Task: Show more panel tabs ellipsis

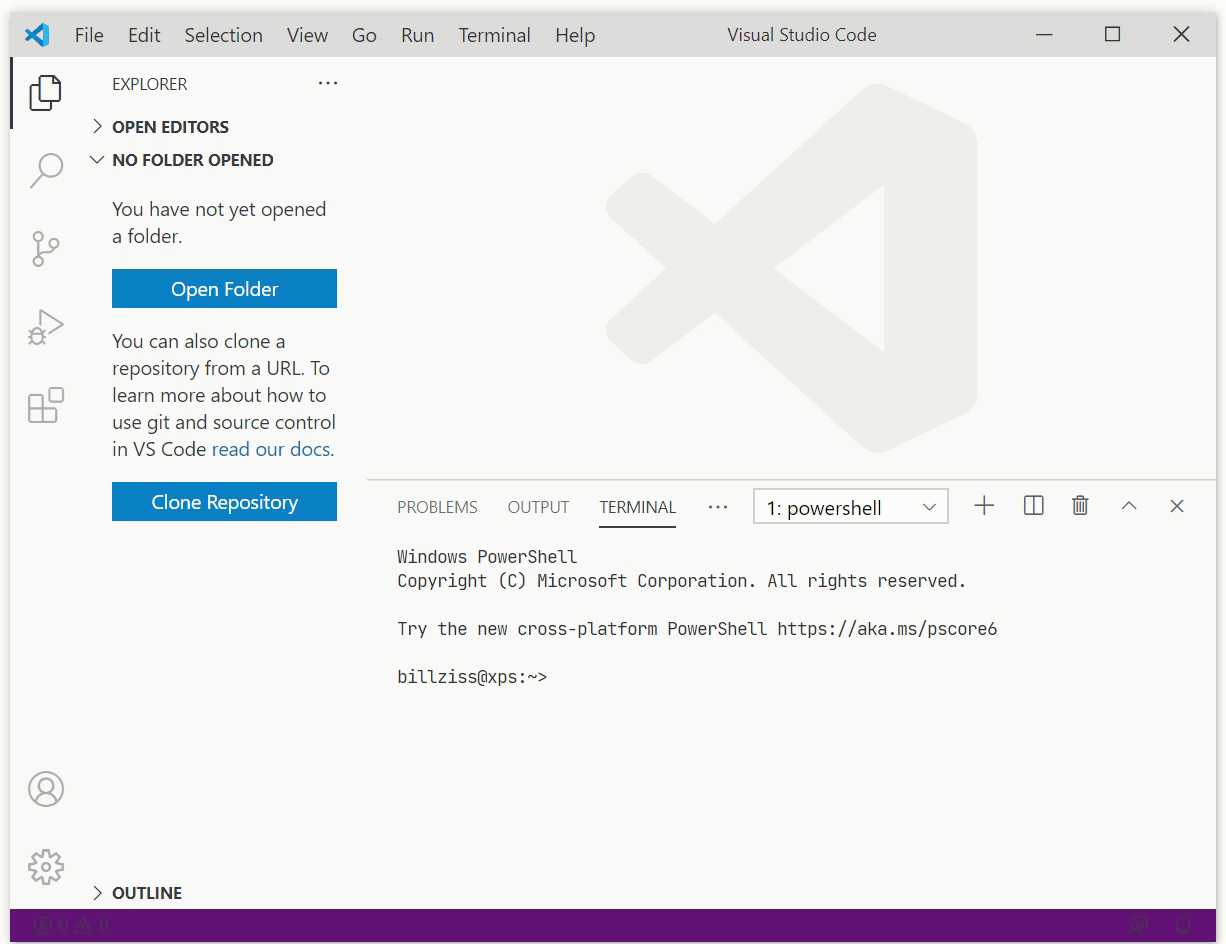Action: tap(718, 507)
